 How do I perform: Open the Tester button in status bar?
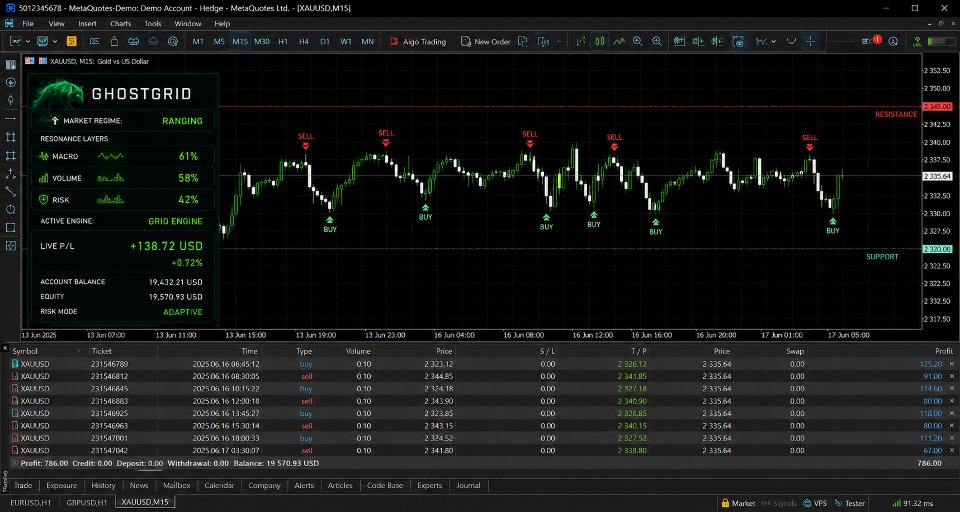[x=849, y=503]
